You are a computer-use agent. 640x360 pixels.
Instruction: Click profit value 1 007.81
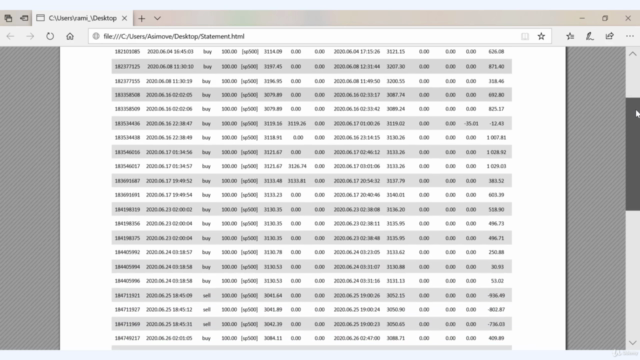(x=496, y=138)
